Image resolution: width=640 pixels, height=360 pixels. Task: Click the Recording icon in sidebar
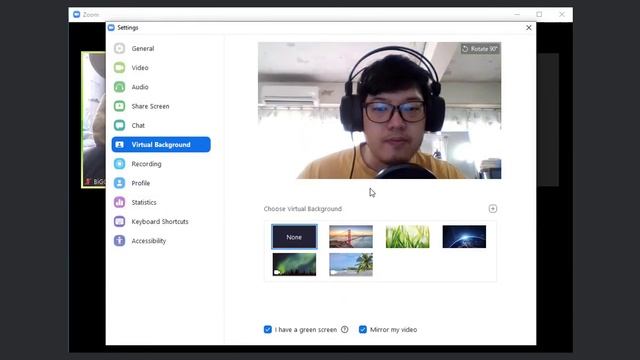tap(119, 164)
